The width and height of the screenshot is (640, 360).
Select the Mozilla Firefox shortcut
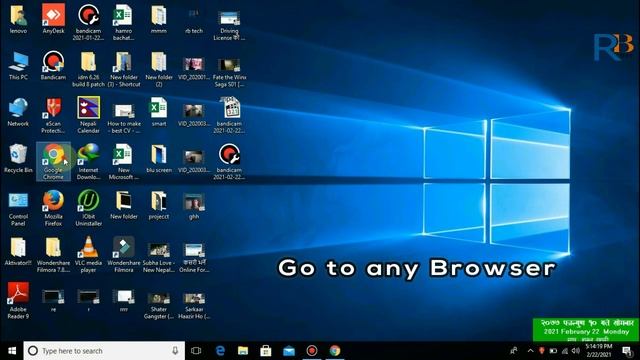click(x=53, y=208)
